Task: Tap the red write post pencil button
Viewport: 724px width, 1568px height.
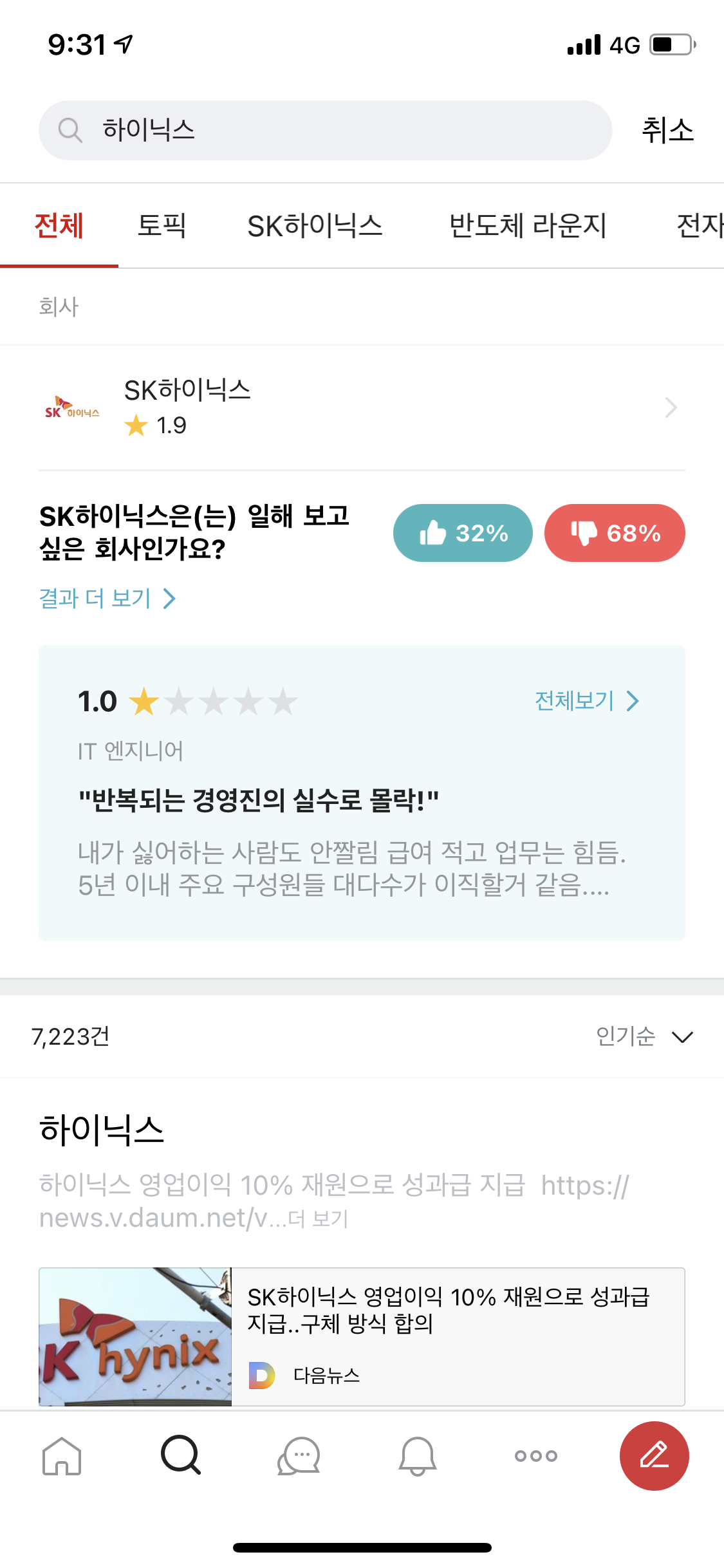Action: click(654, 1455)
